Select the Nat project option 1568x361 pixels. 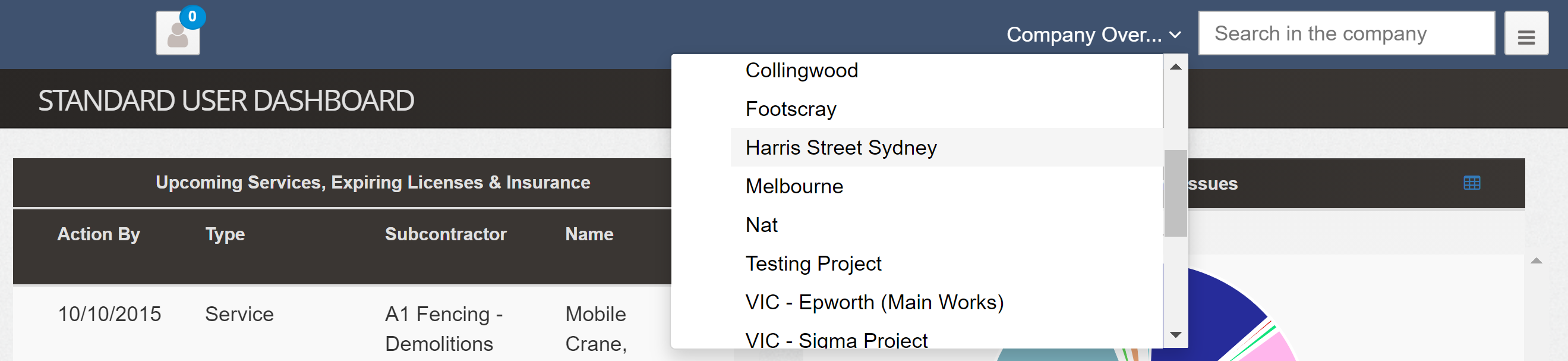click(762, 225)
